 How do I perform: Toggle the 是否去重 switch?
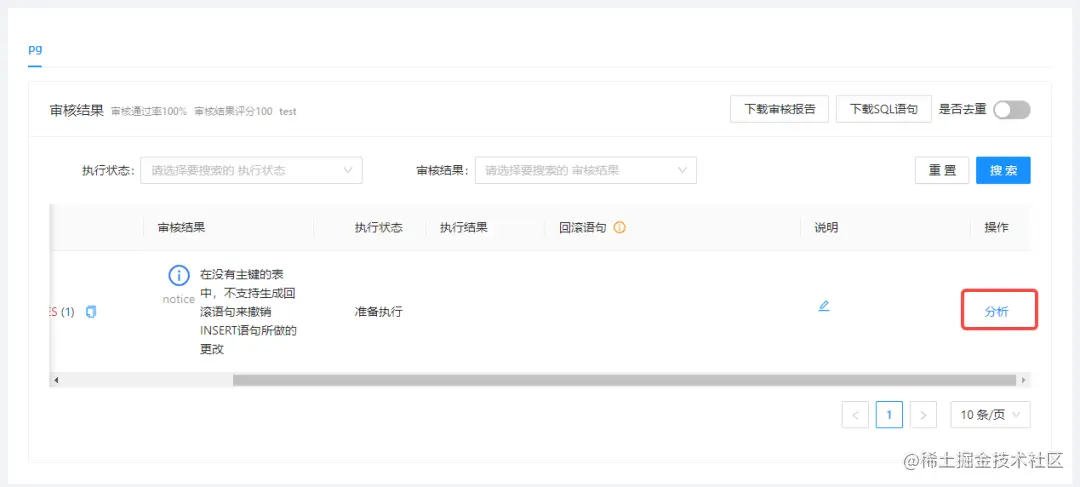[x=1012, y=110]
